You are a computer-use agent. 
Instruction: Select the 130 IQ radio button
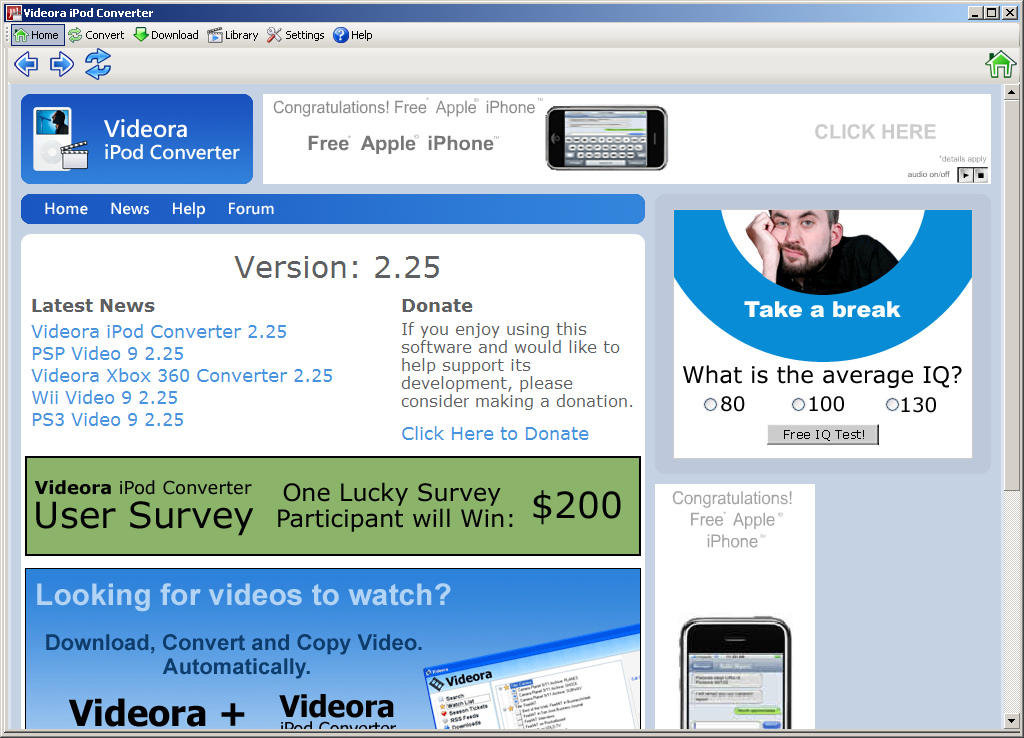tap(892, 405)
